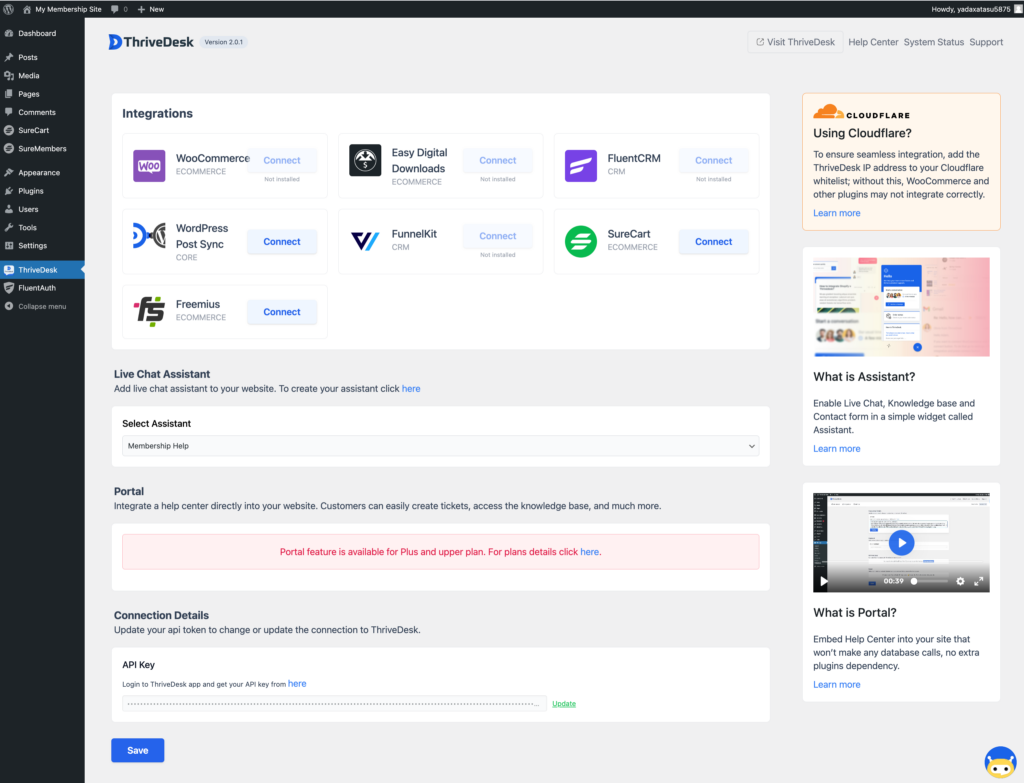Click the WordPress logo in the admin bar

click(x=9, y=9)
